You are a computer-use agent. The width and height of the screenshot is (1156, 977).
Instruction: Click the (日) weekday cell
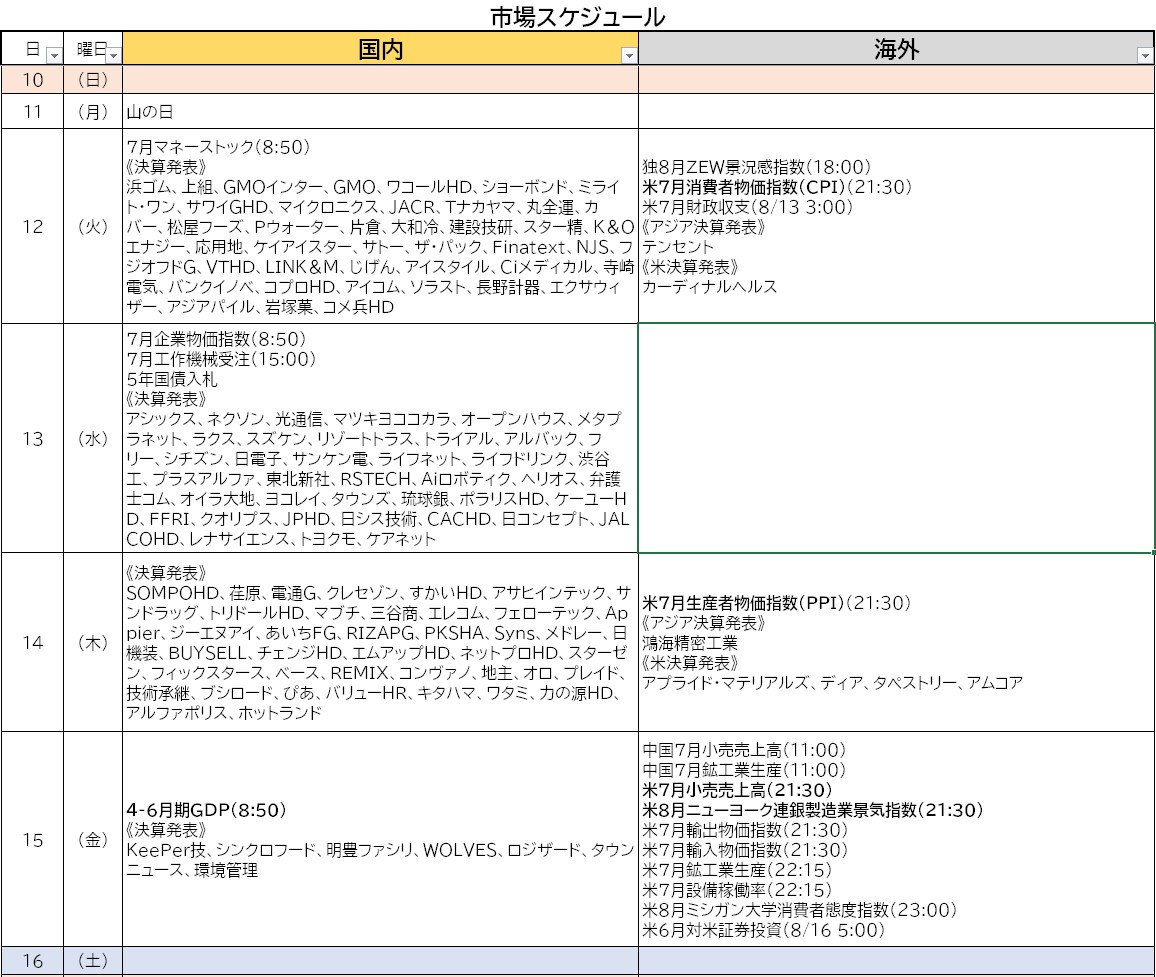(93, 80)
